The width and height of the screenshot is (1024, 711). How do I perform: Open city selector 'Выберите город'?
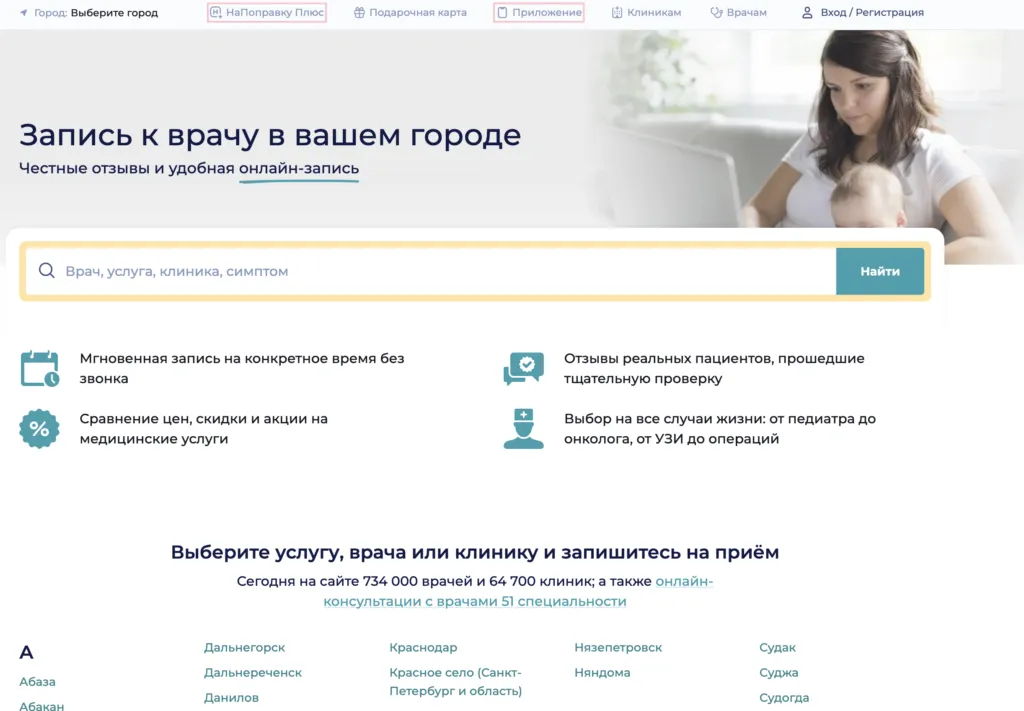[114, 13]
